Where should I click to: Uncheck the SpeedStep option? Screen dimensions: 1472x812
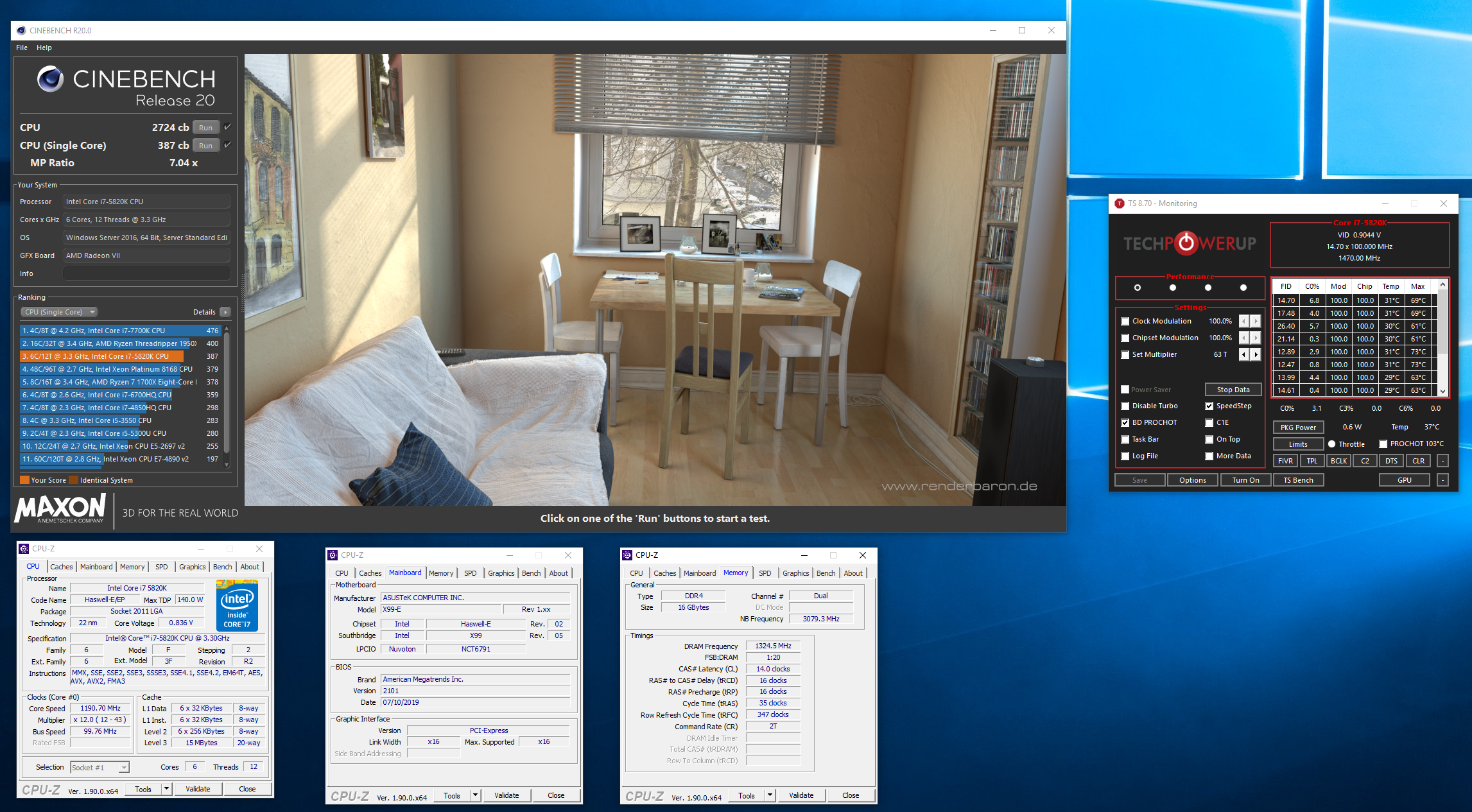click(x=1209, y=406)
